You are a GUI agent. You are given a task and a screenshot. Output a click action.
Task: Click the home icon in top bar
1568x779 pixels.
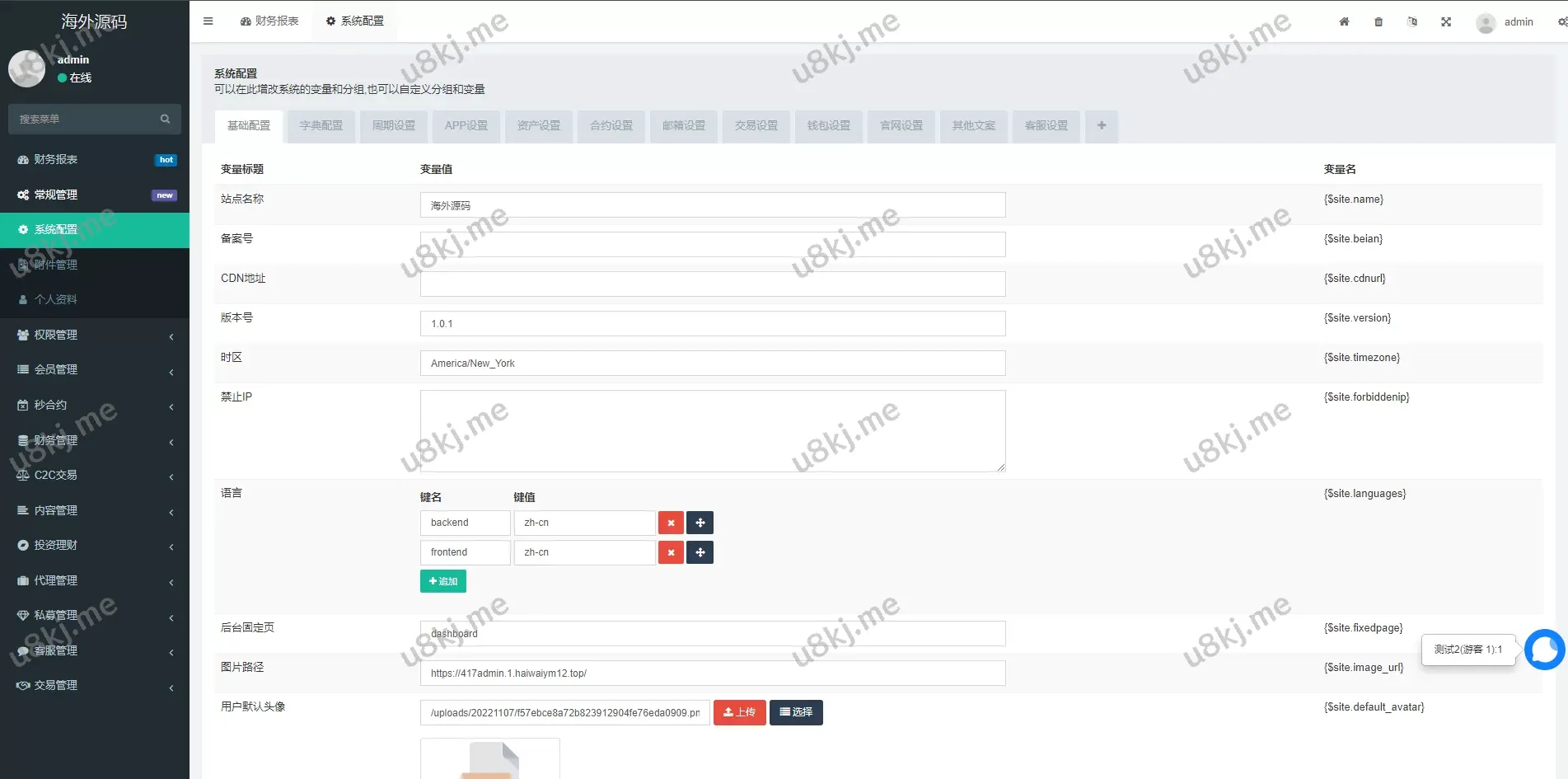point(1344,22)
